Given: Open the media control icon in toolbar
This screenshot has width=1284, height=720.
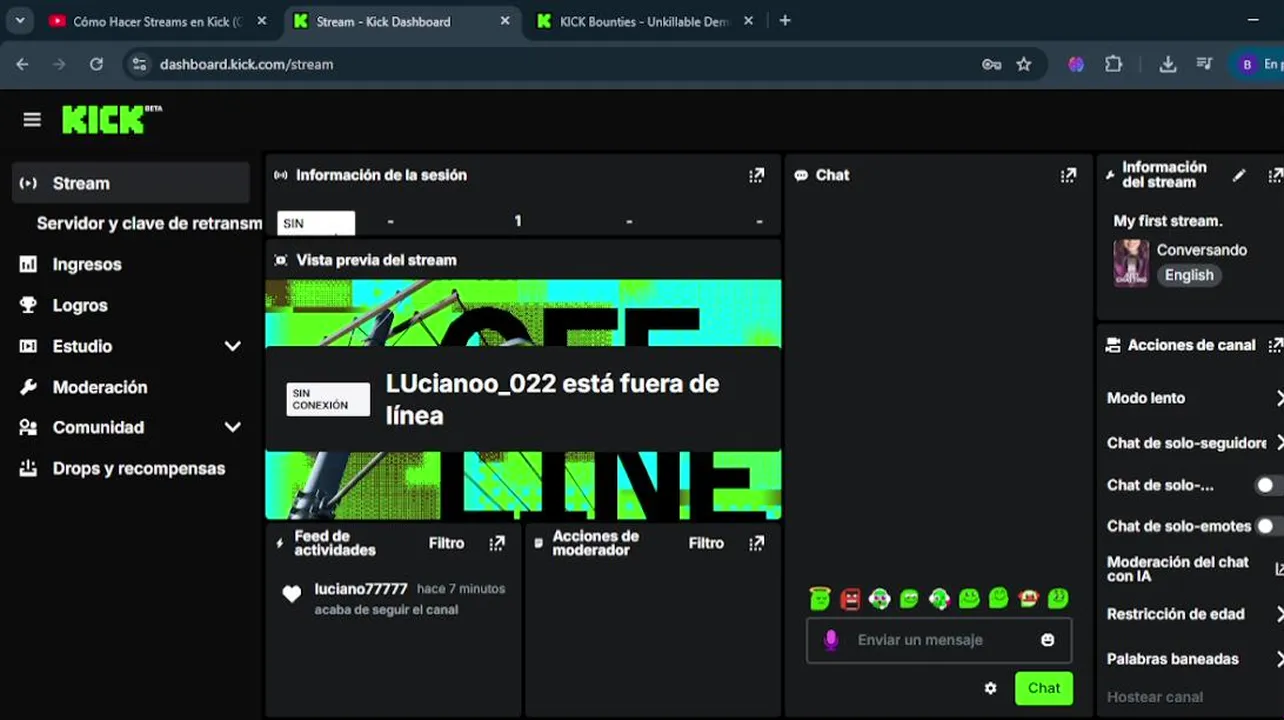Looking at the screenshot, I should click(x=1205, y=64).
